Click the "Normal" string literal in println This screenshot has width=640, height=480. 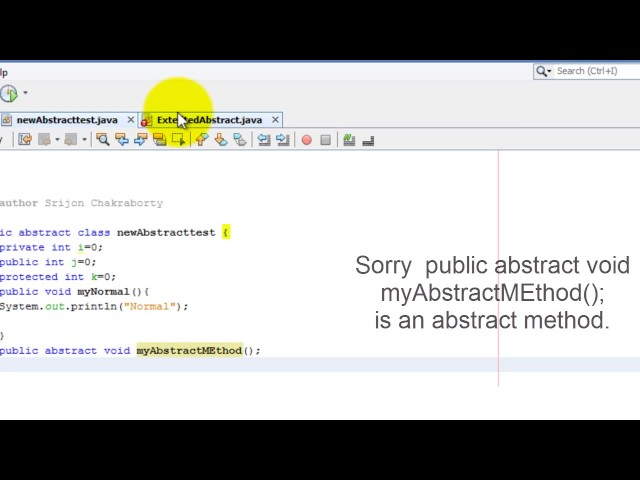(150, 307)
